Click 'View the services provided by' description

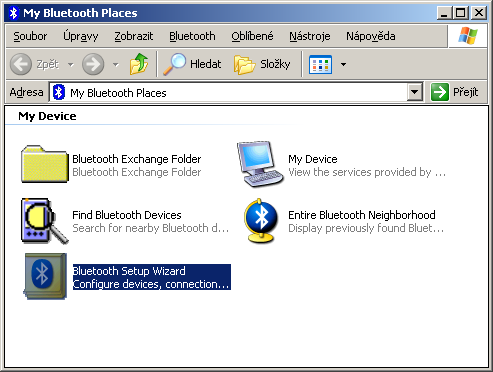coord(367,172)
